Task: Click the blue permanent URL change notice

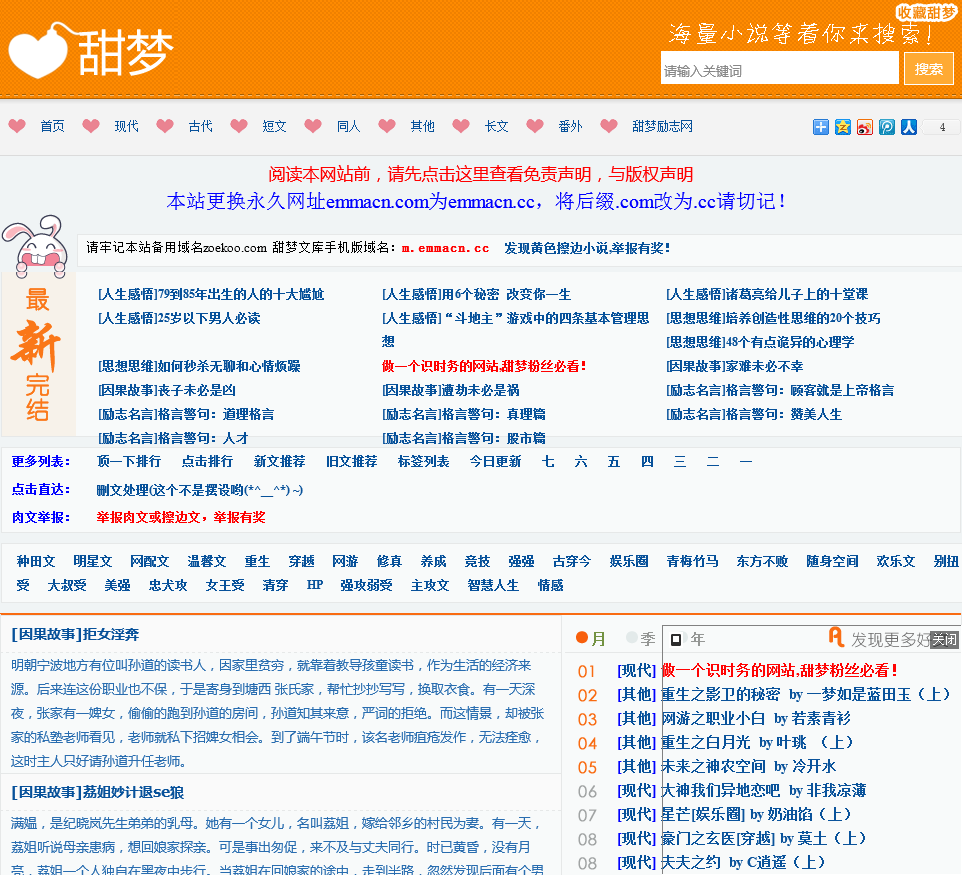Action: [477, 201]
